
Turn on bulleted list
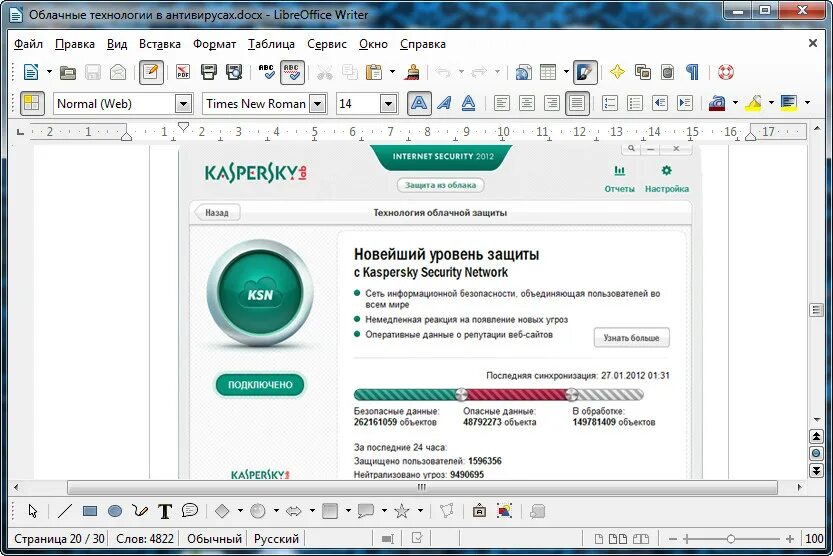tap(634, 103)
